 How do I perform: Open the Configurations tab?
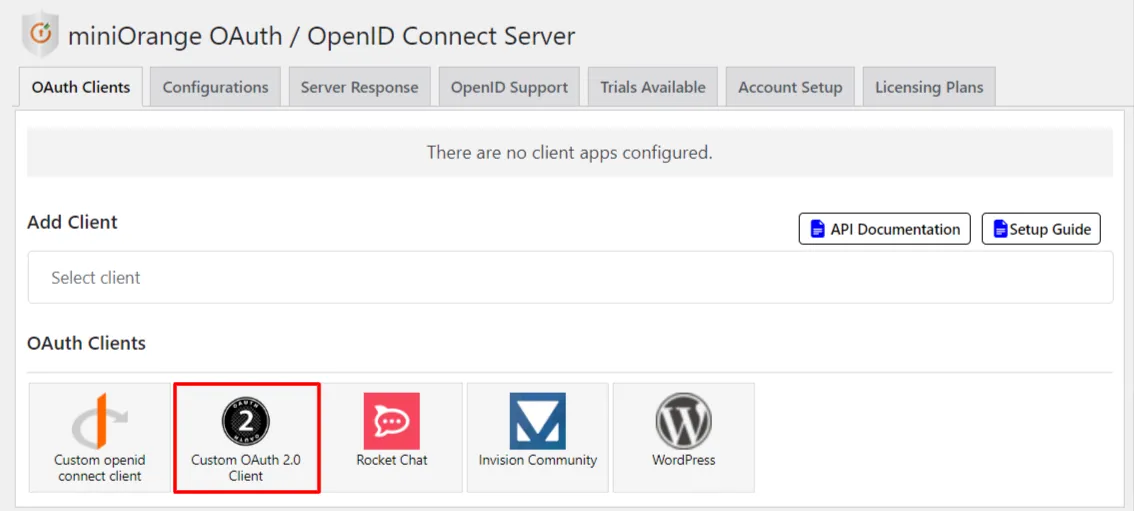[x=215, y=87]
